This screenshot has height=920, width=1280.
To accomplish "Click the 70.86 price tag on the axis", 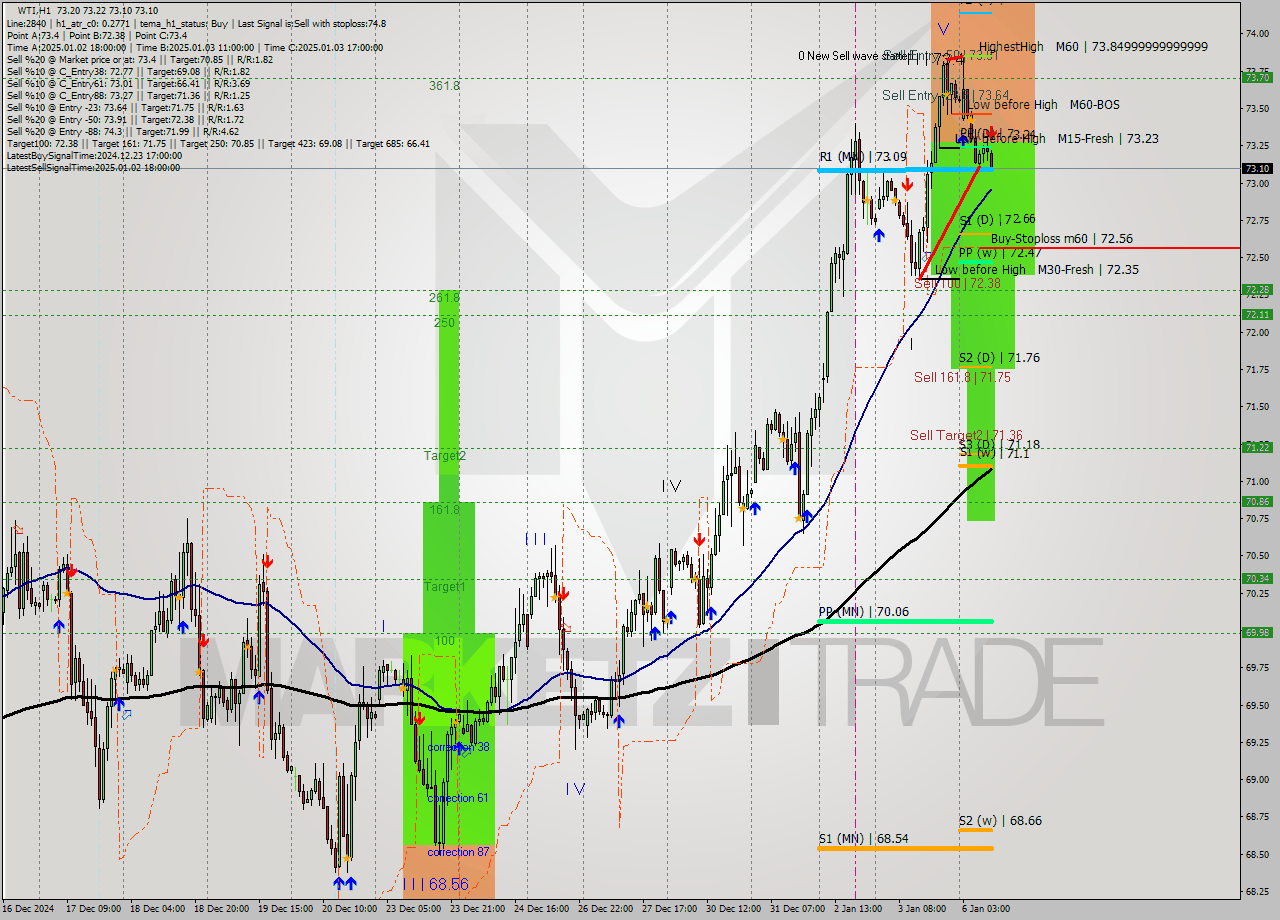I will tap(1257, 502).
